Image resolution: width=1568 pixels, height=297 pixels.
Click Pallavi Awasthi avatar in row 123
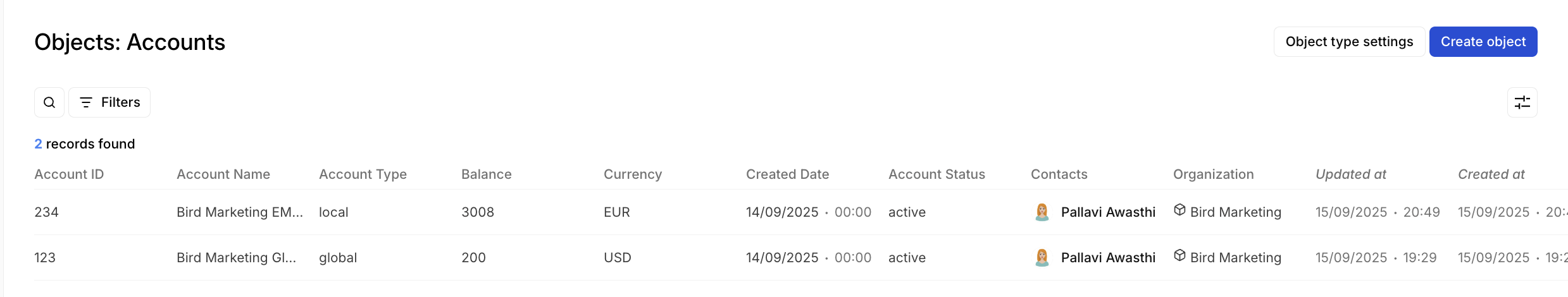[x=1042, y=258]
